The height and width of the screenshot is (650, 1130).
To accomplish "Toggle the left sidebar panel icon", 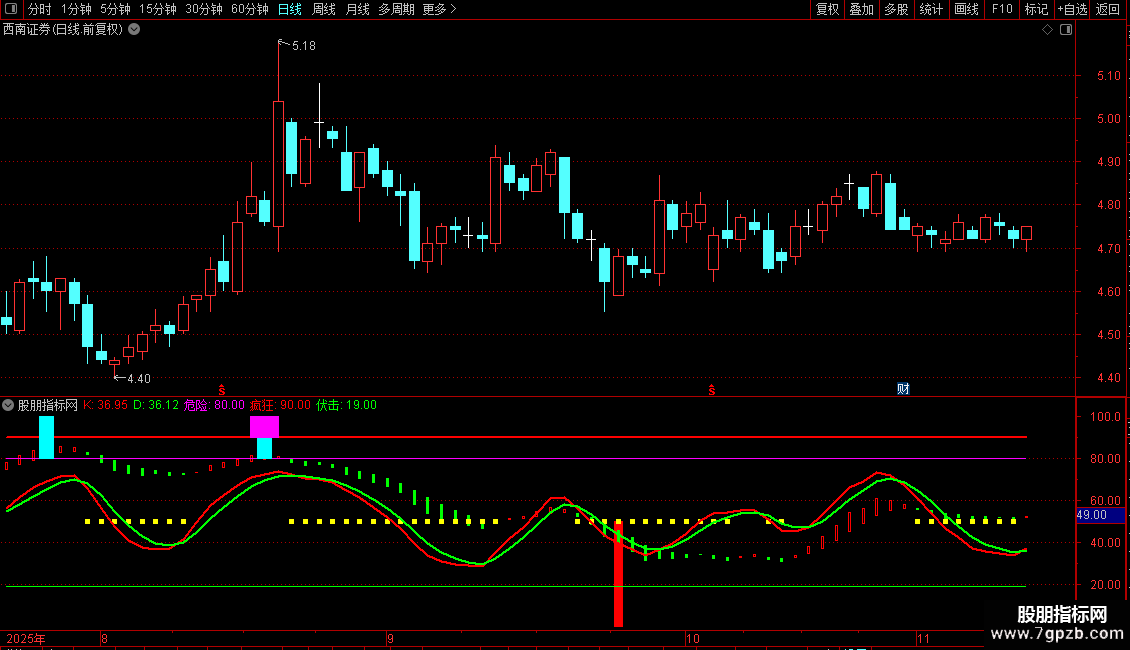I will coord(11,9).
